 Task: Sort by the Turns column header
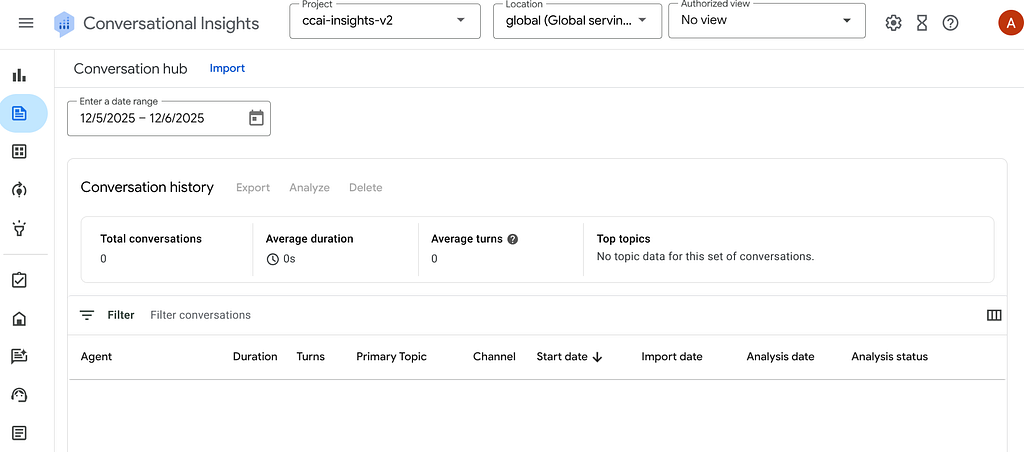click(x=310, y=357)
